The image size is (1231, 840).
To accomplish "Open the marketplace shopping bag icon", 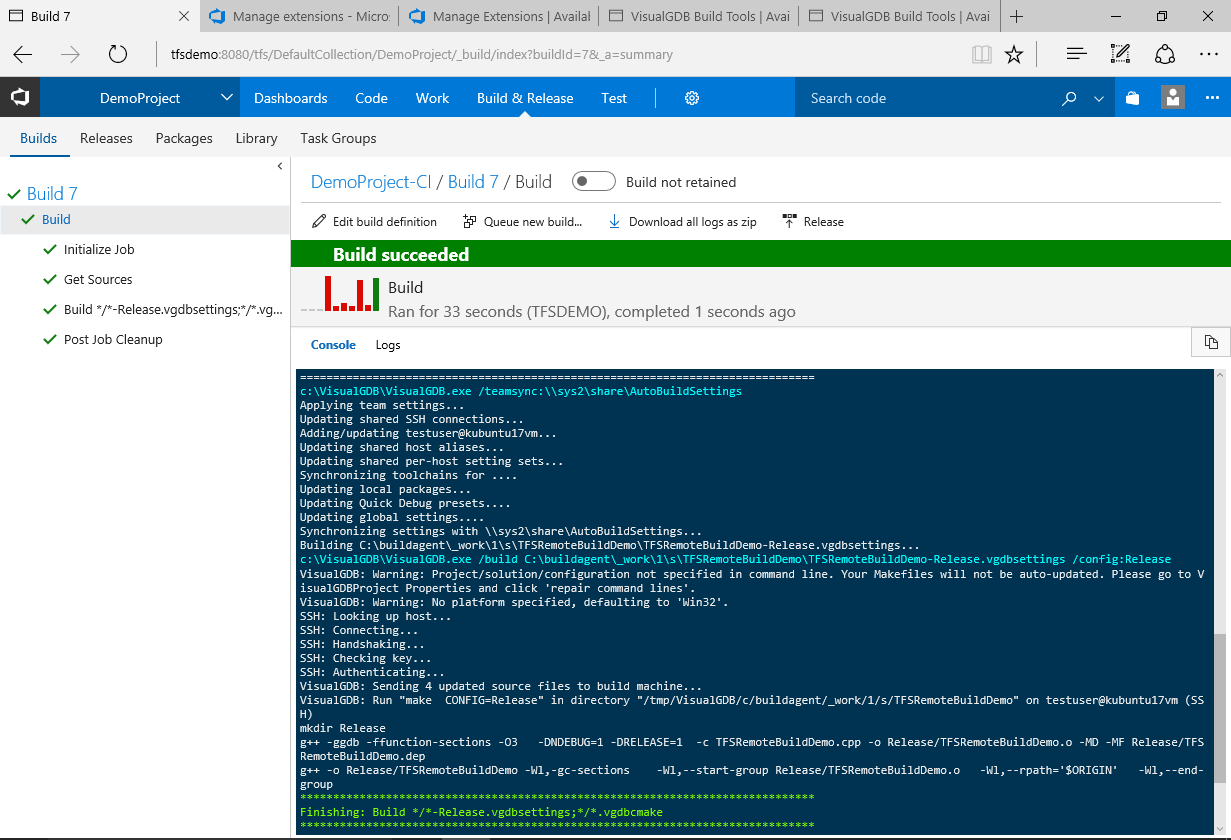I will [x=1132, y=98].
